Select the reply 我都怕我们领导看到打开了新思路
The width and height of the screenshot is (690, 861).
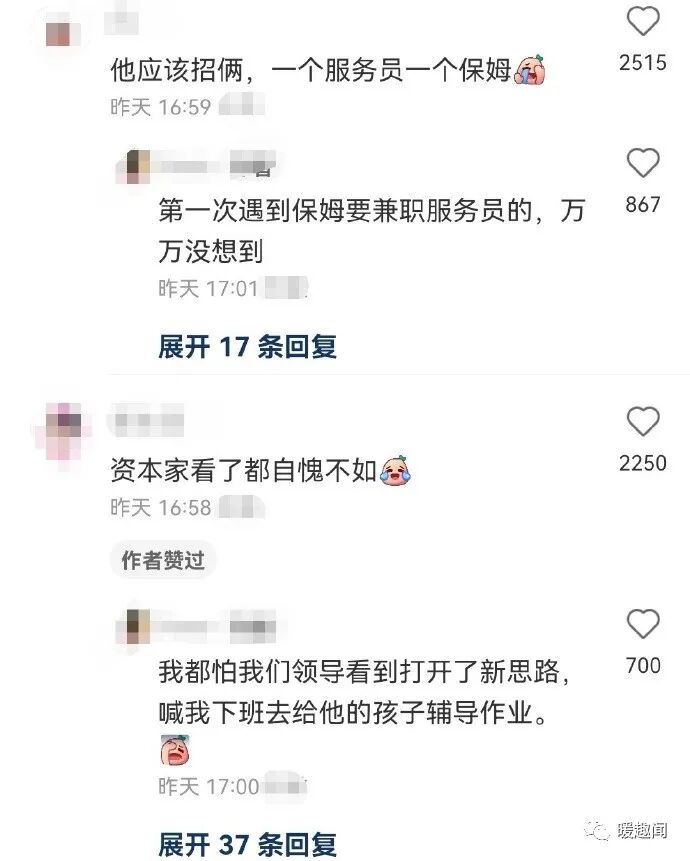364,692
